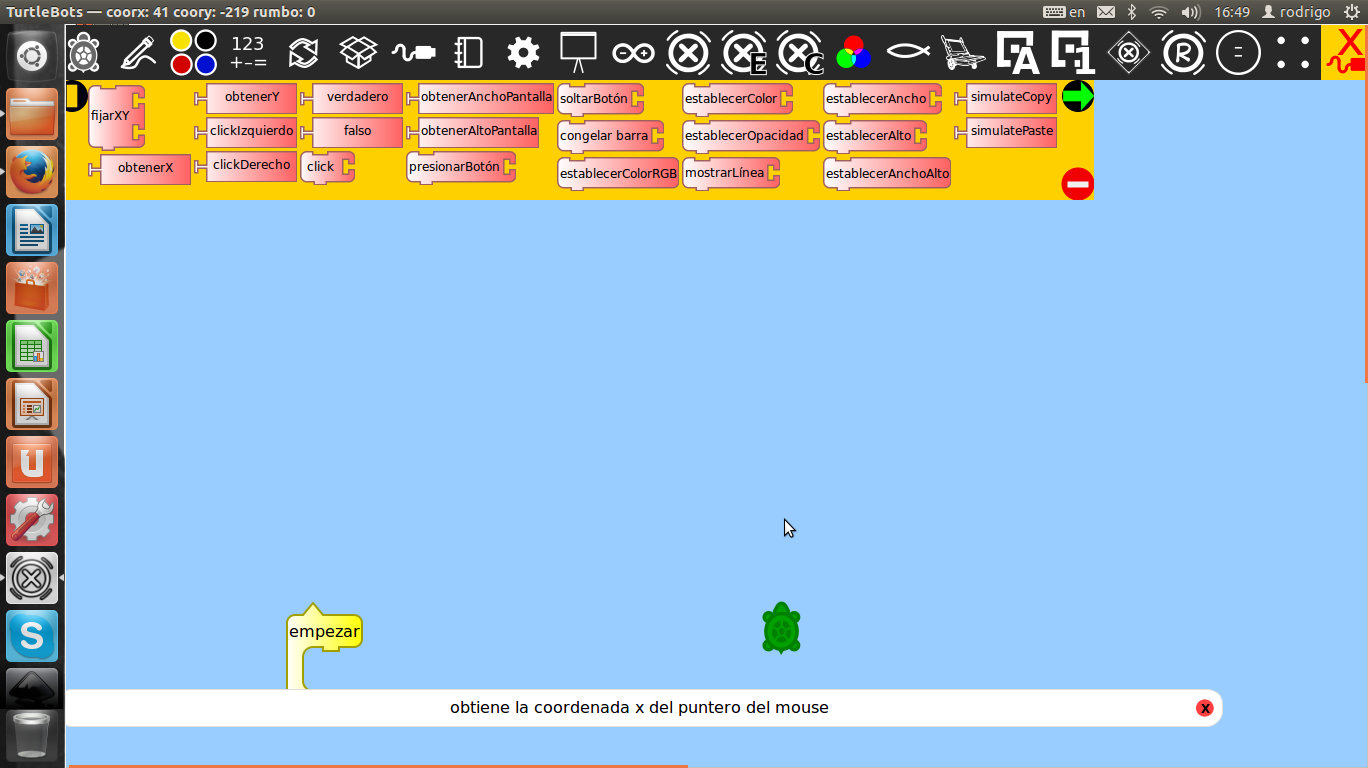1368x768 pixels.
Task: Select the establecerAlto block
Action: tap(875, 136)
